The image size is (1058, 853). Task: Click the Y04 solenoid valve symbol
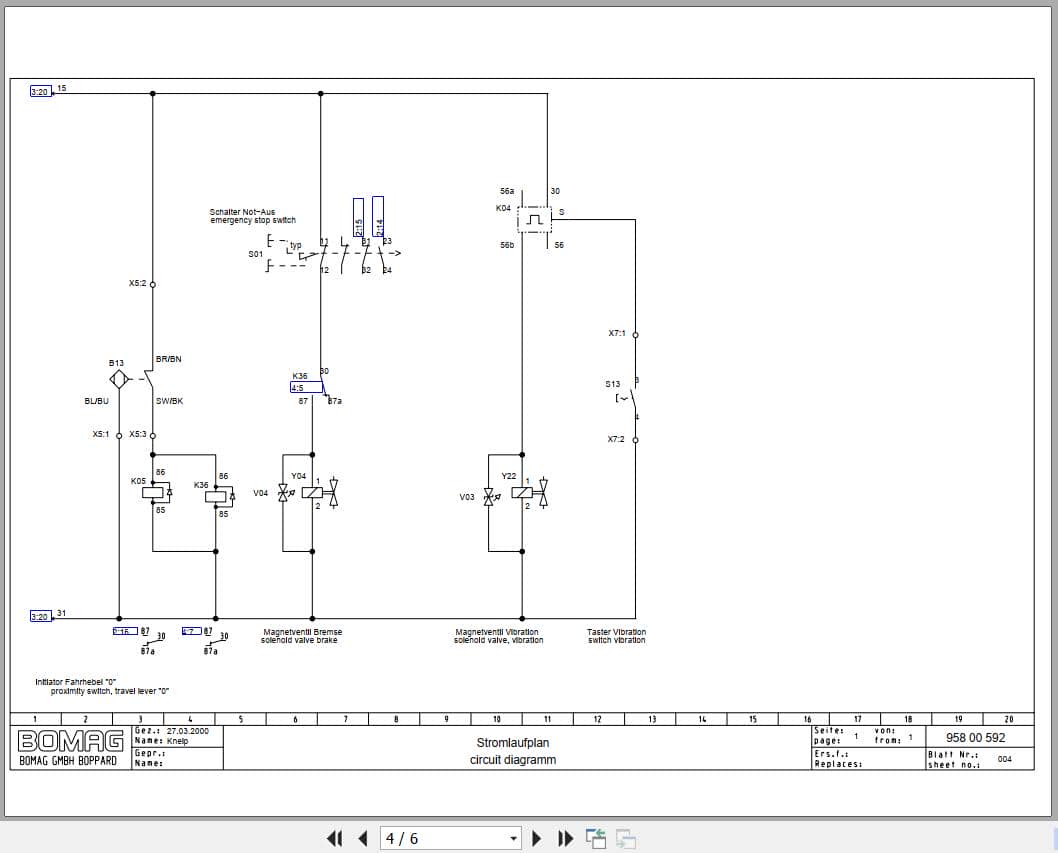[312, 493]
